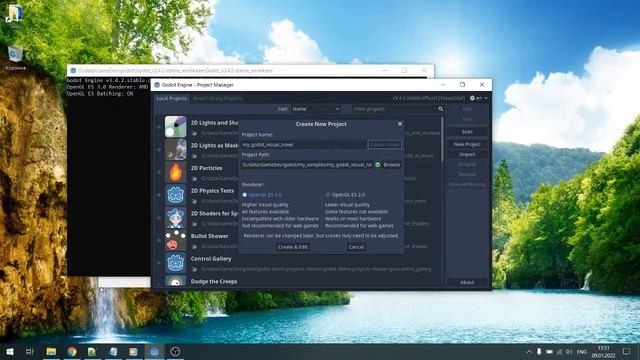Select the 2D Particles flame icon
Screen dimensions: 640x360
click(176, 172)
